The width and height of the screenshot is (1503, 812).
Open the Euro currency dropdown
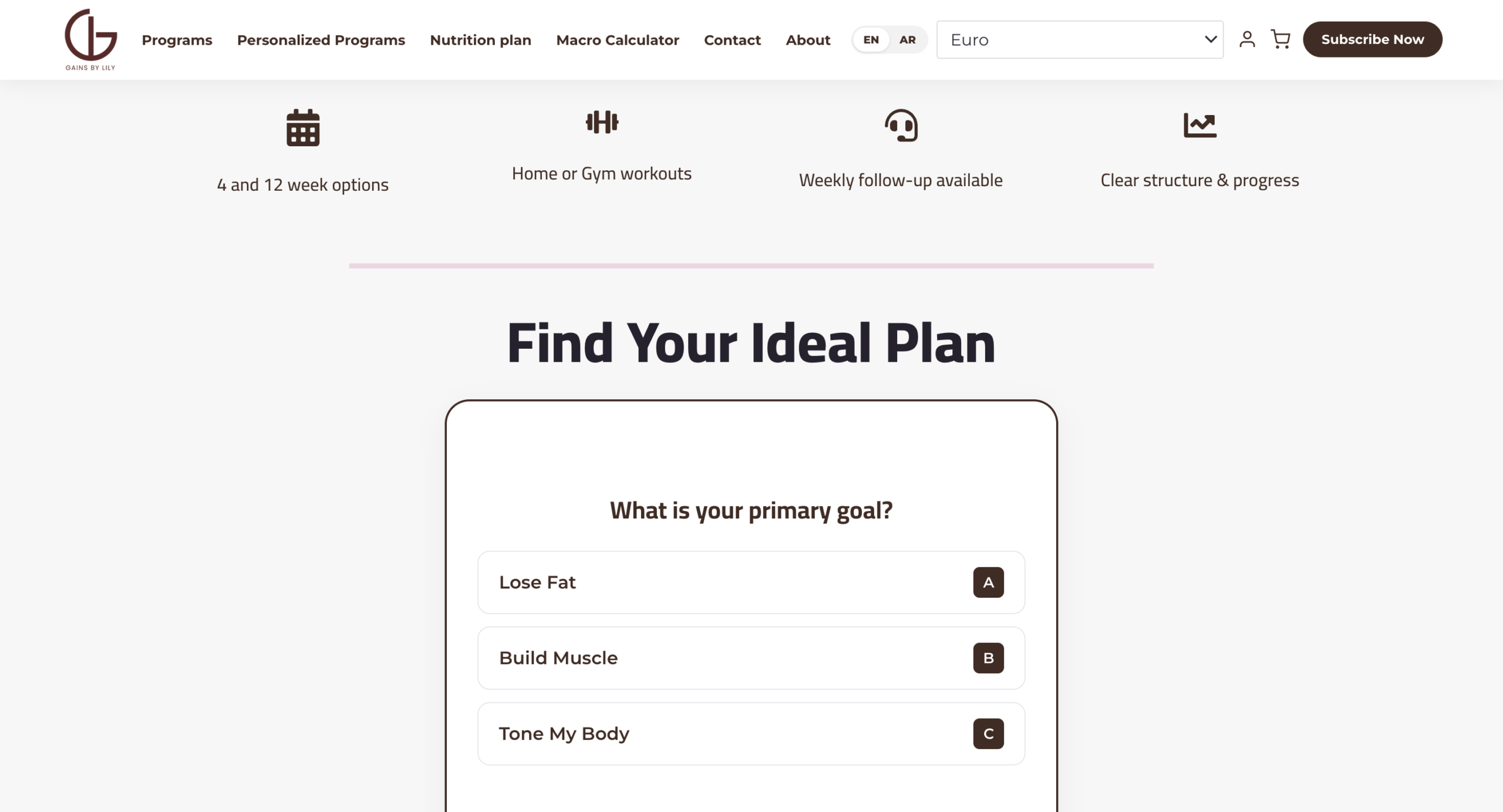[1079, 40]
